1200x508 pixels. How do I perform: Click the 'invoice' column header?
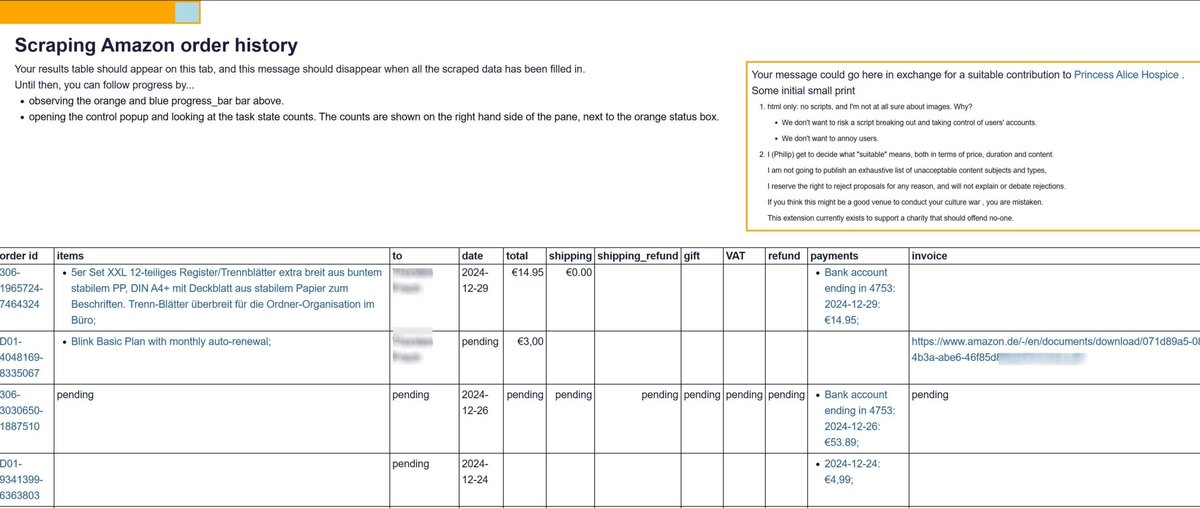click(931, 256)
